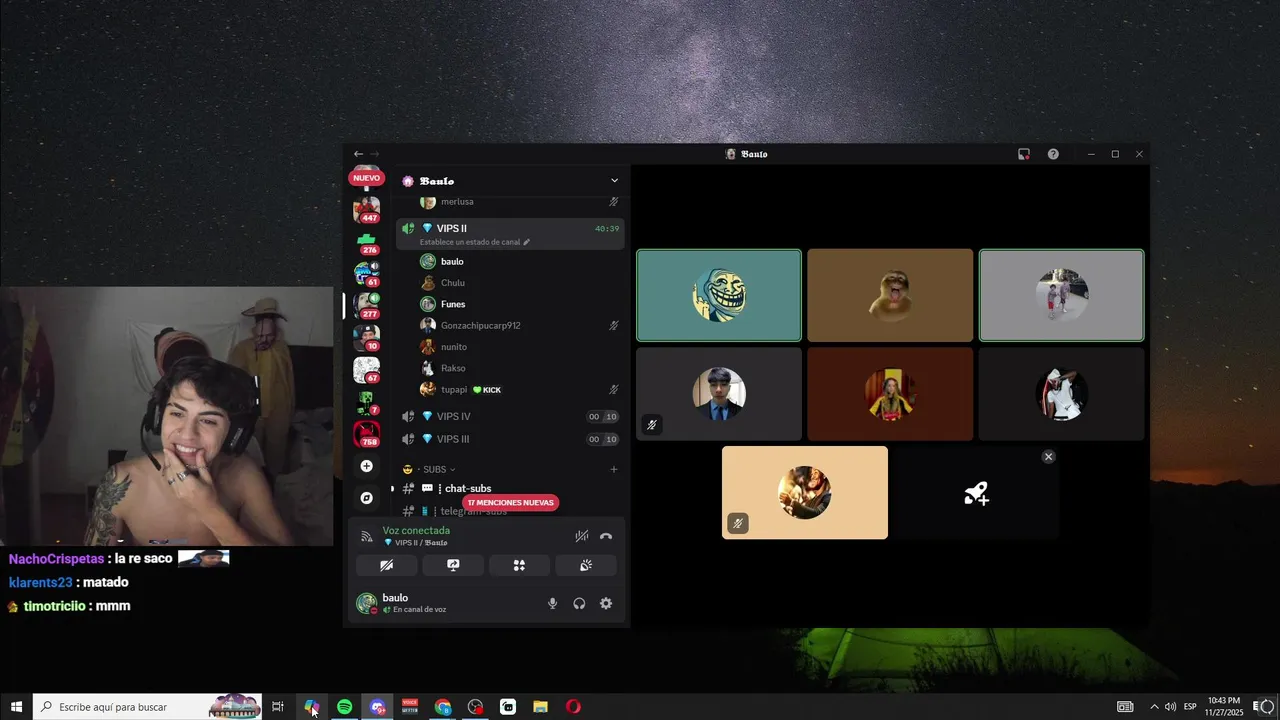The height and width of the screenshot is (720, 1280).
Task: Focus the troll face video tile
Action: click(x=719, y=295)
